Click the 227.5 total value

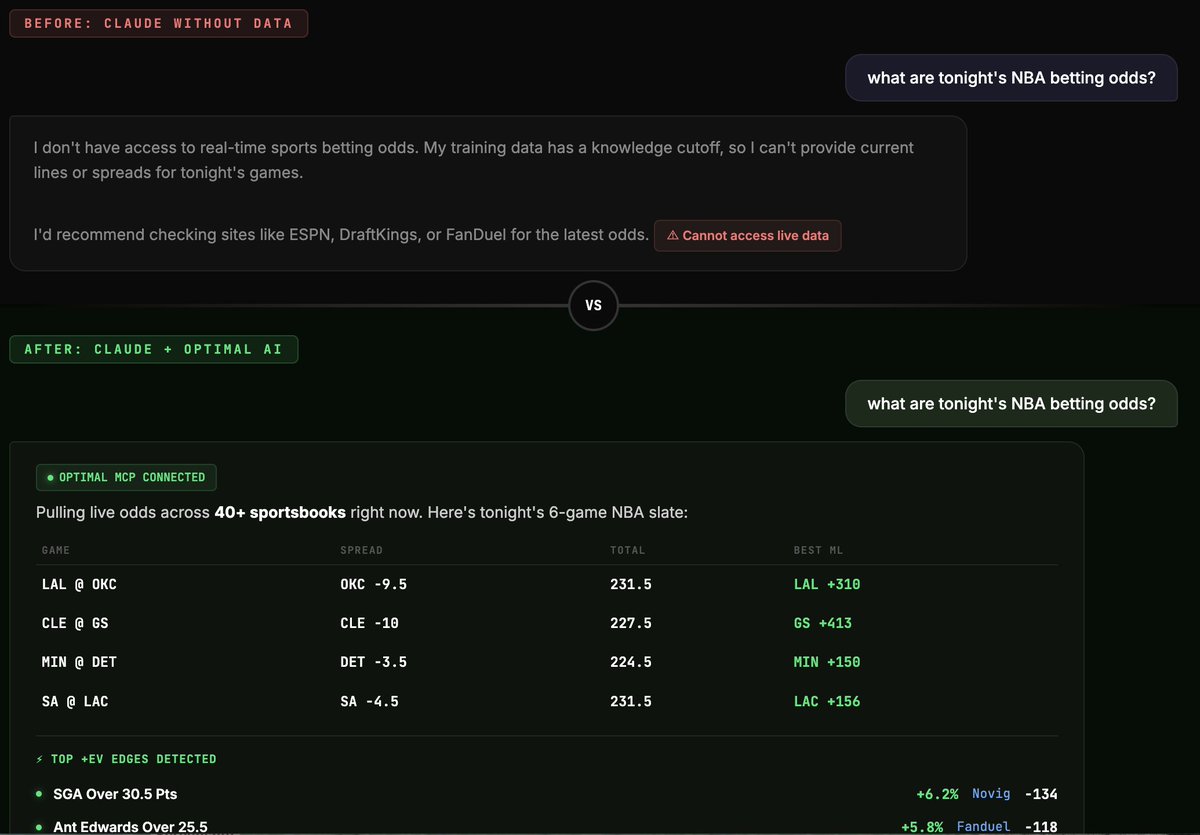coord(631,623)
